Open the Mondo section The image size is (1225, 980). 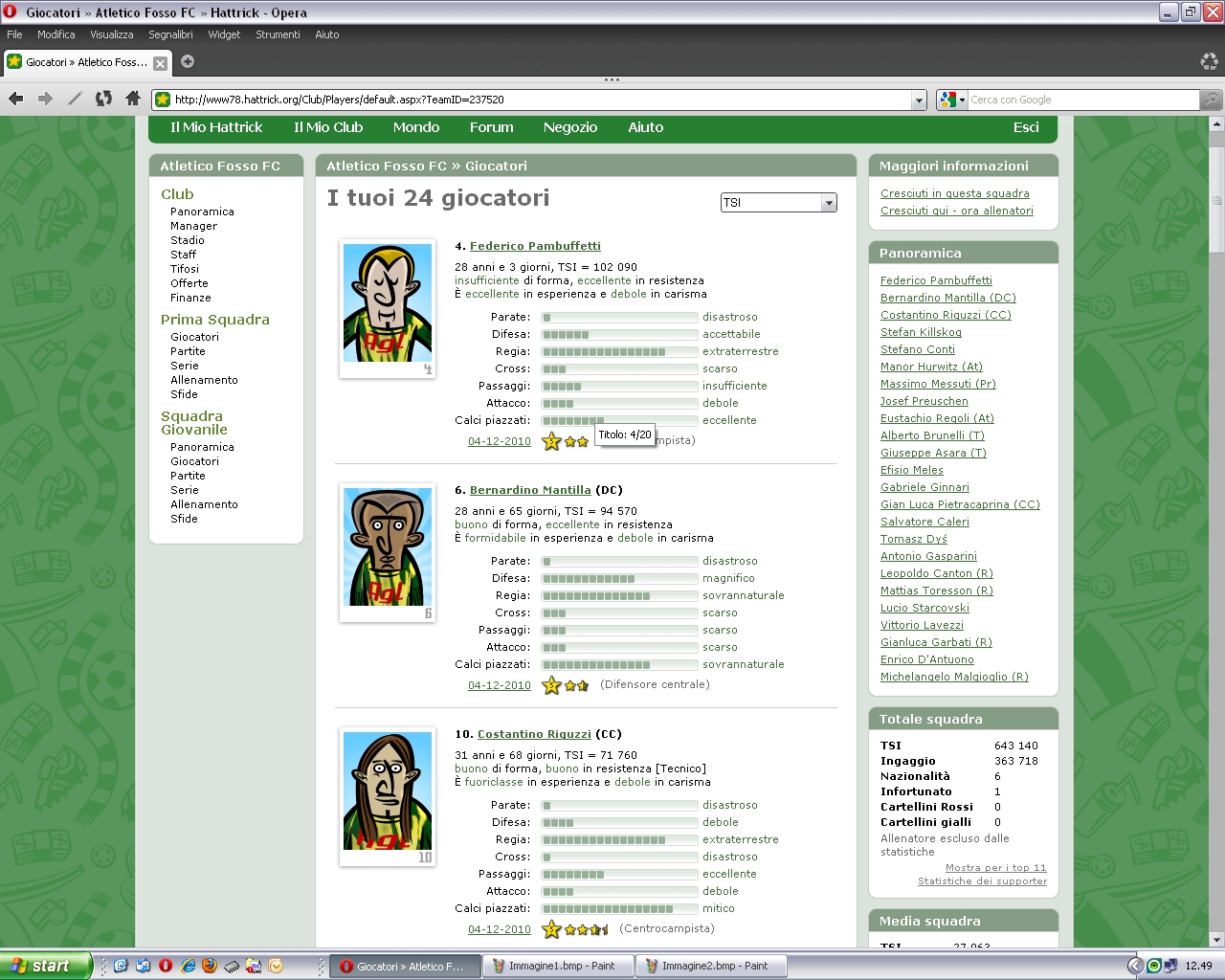coord(416,127)
